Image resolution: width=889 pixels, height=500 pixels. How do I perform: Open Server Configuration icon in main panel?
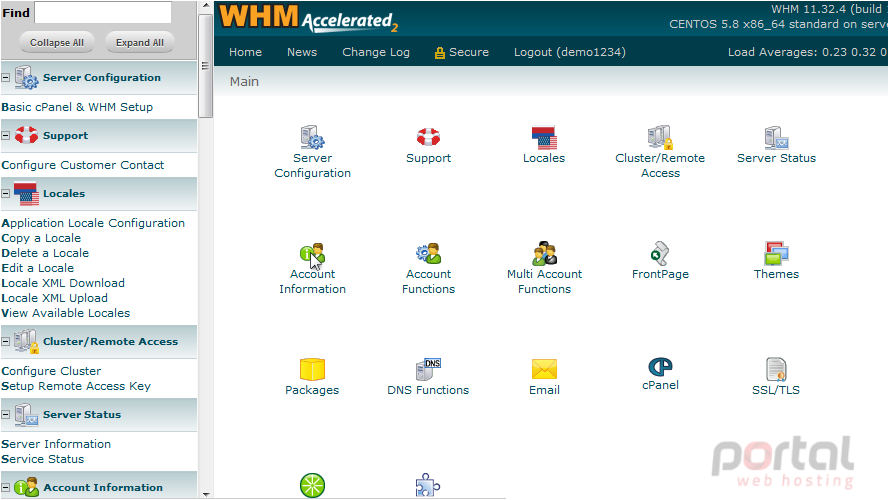pos(312,137)
